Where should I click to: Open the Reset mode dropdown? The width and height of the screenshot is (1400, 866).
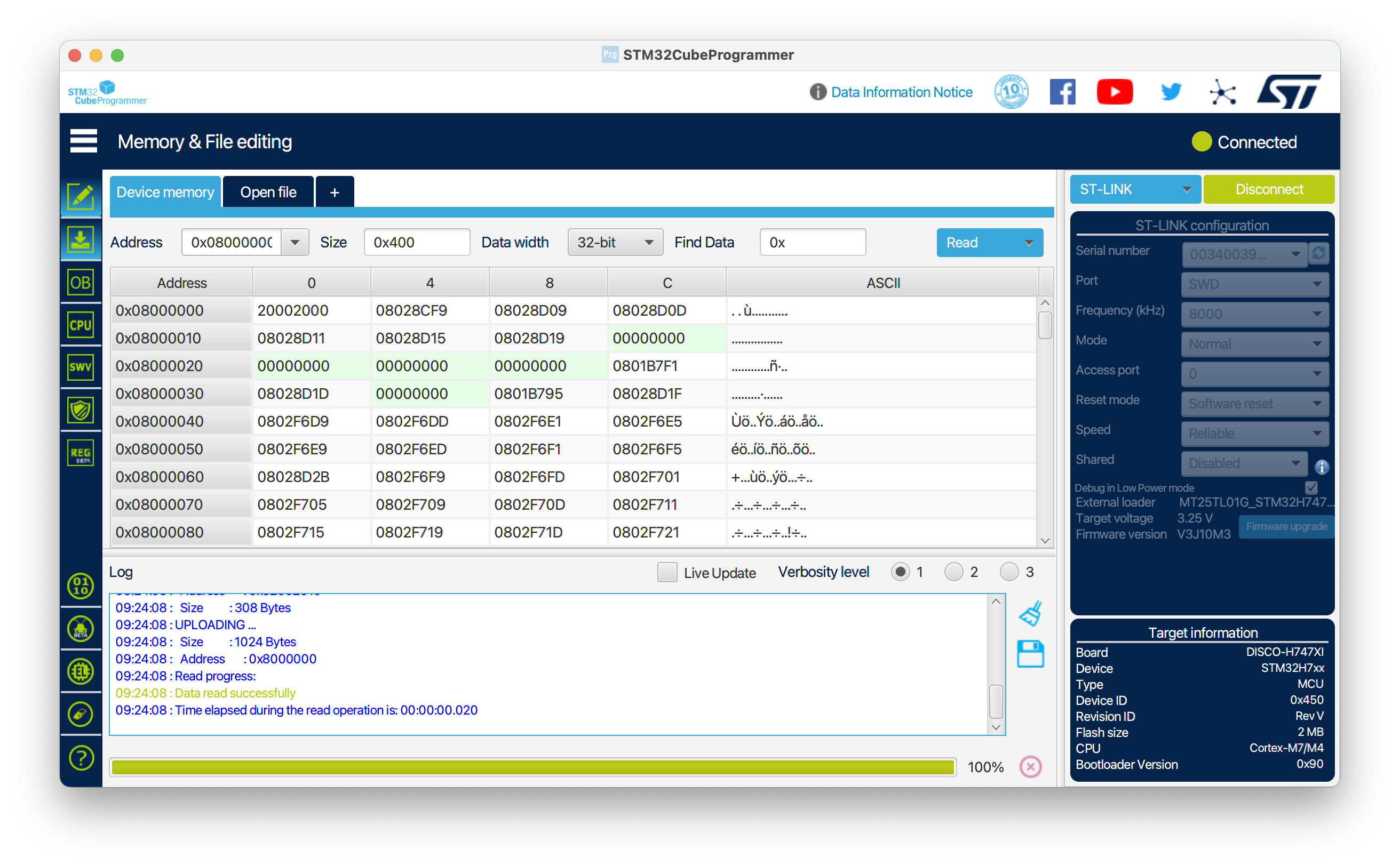(1254, 403)
